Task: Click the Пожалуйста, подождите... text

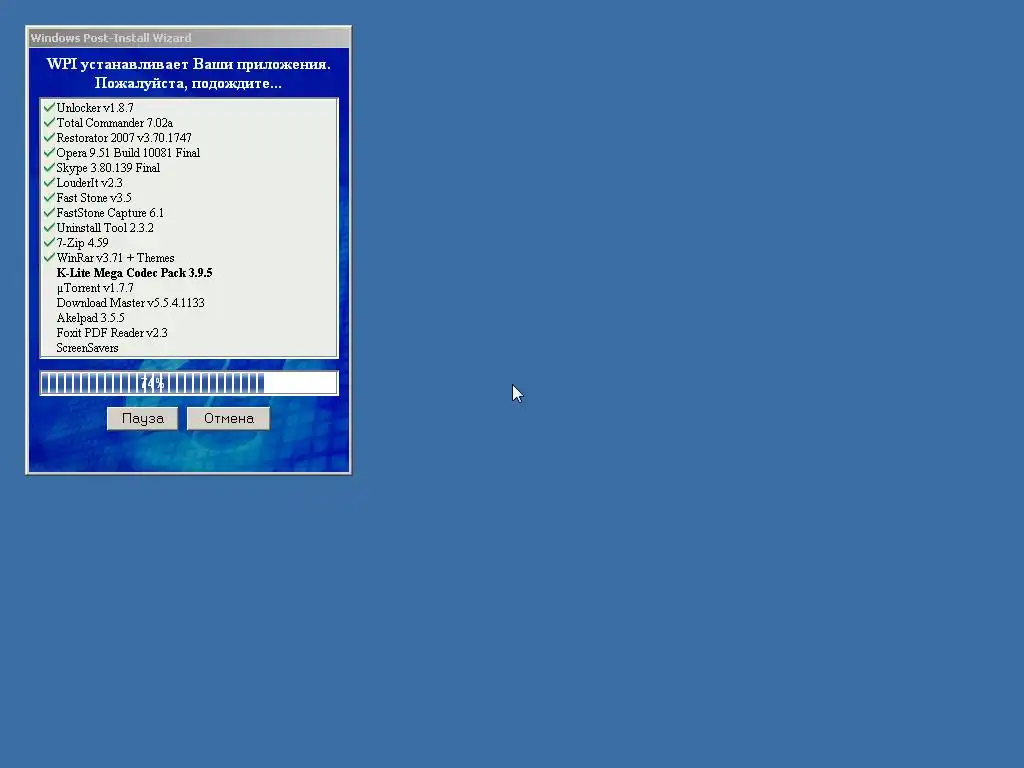Action: [188, 84]
